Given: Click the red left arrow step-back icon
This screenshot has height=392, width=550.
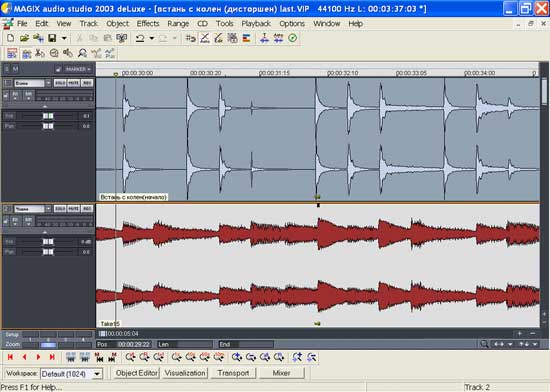Looking at the screenshot, I should click(24, 357).
